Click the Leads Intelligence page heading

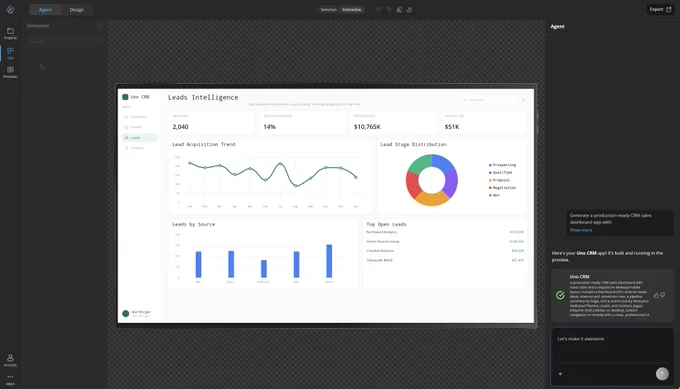coord(203,98)
